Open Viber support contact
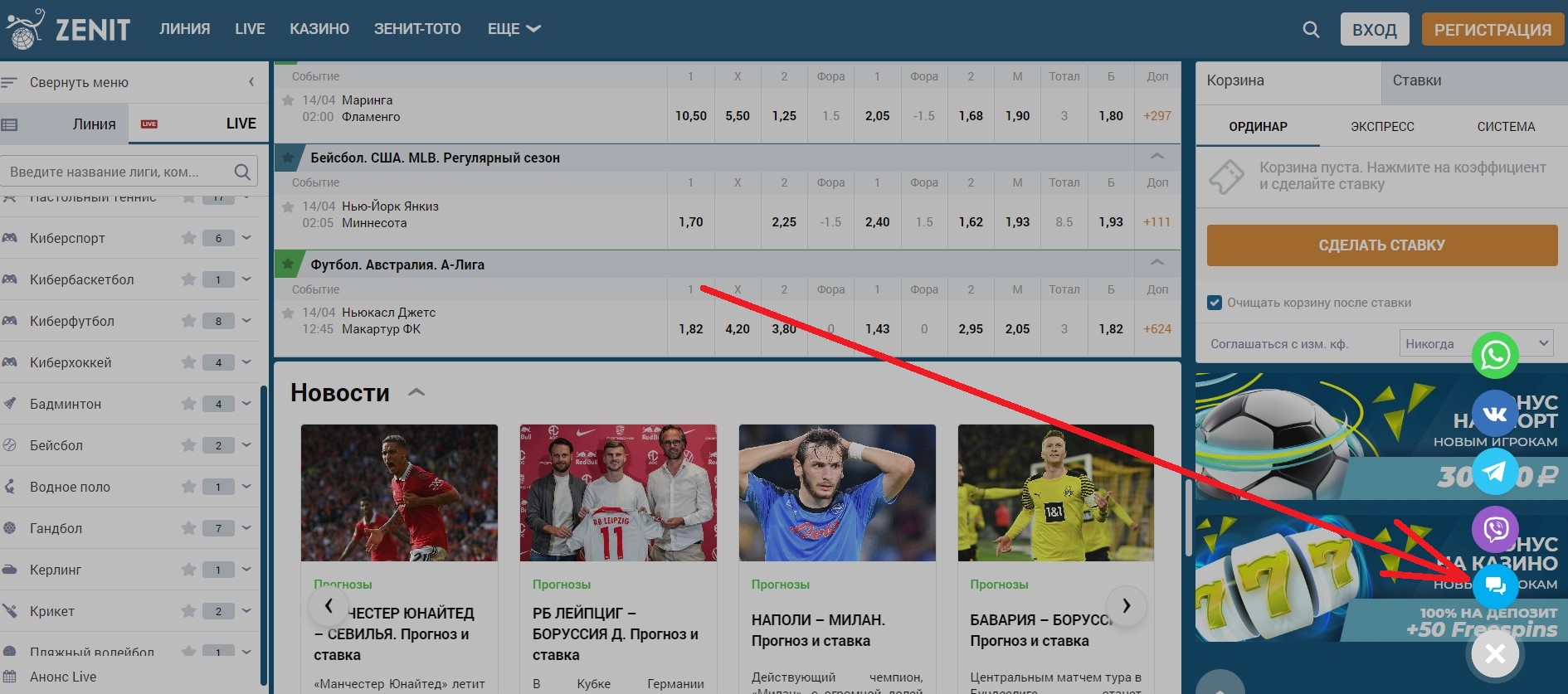 click(x=1495, y=529)
